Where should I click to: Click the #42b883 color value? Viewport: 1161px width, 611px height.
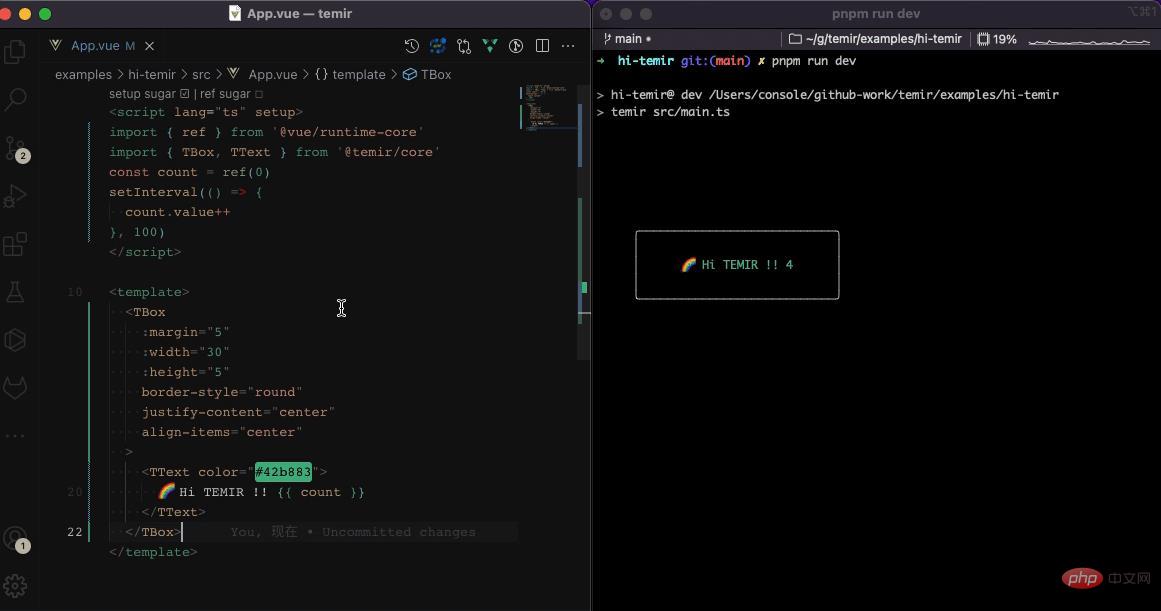283,472
